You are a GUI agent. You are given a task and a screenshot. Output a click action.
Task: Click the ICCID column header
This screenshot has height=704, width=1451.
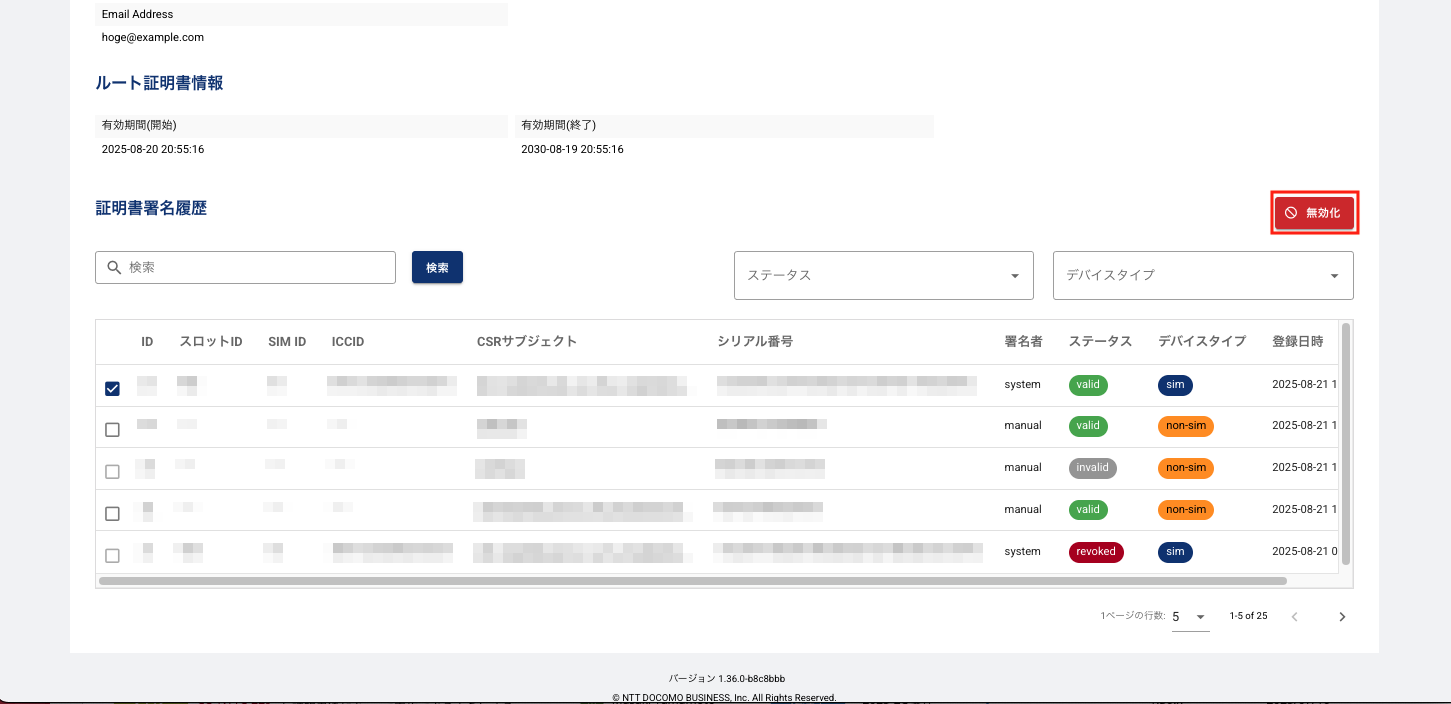point(348,342)
